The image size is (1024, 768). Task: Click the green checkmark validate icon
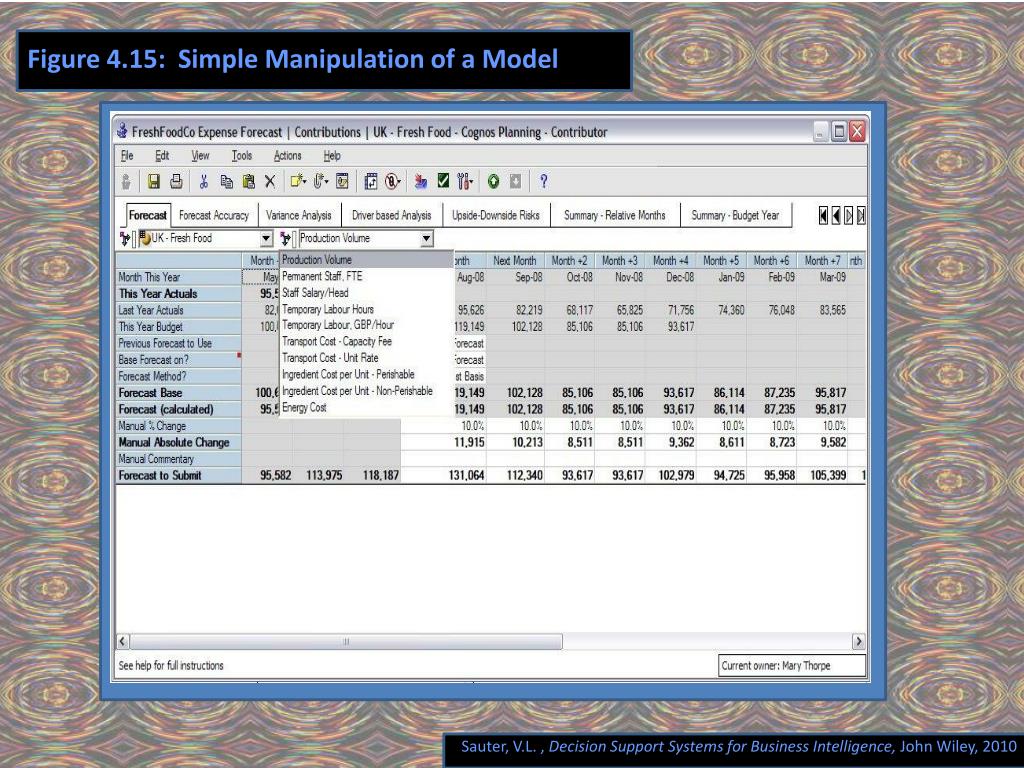click(443, 181)
